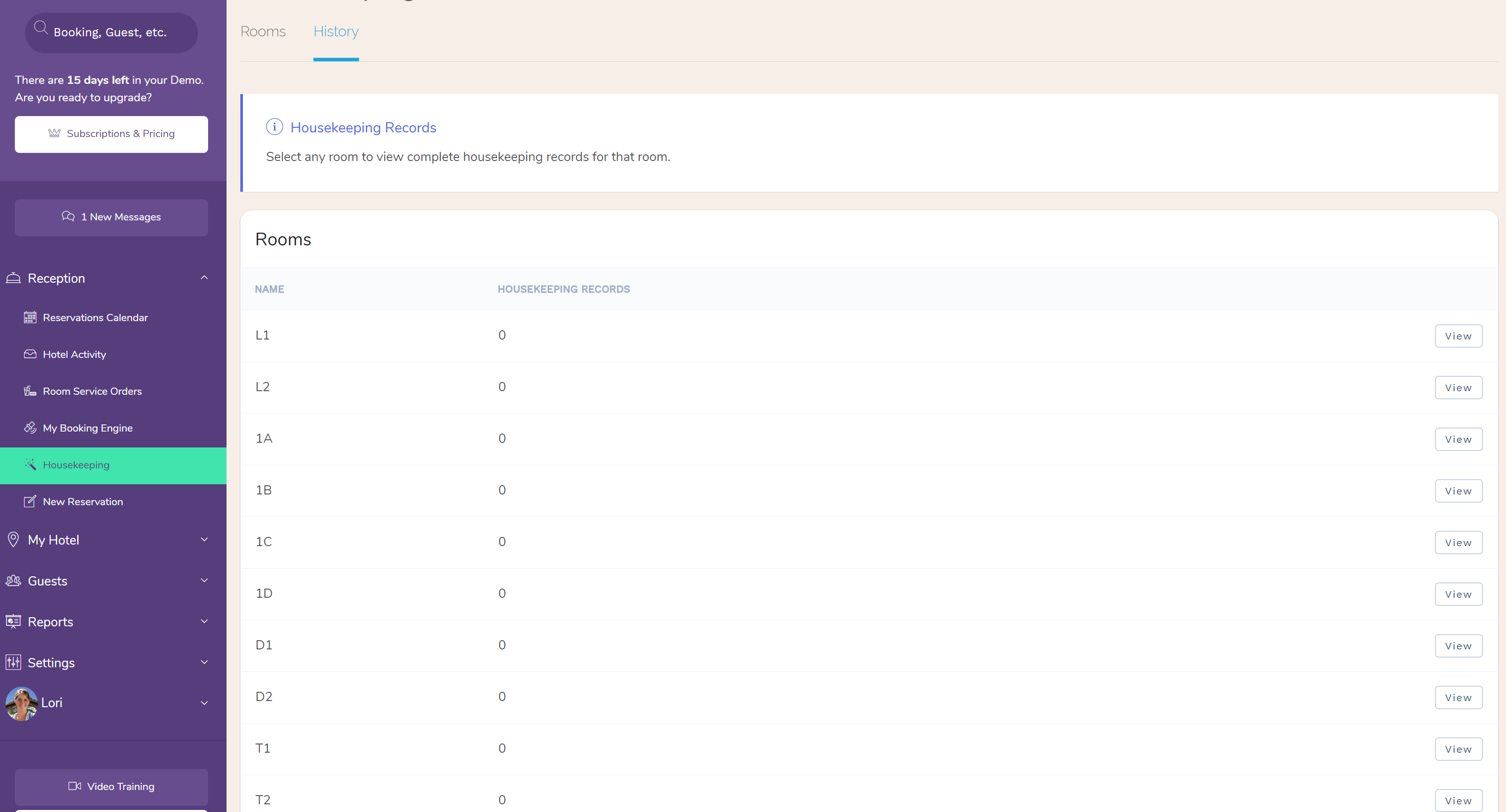Click the Housekeeping Records info icon
The height and width of the screenshot is (812, 1506).
click(x=274, y=127)
